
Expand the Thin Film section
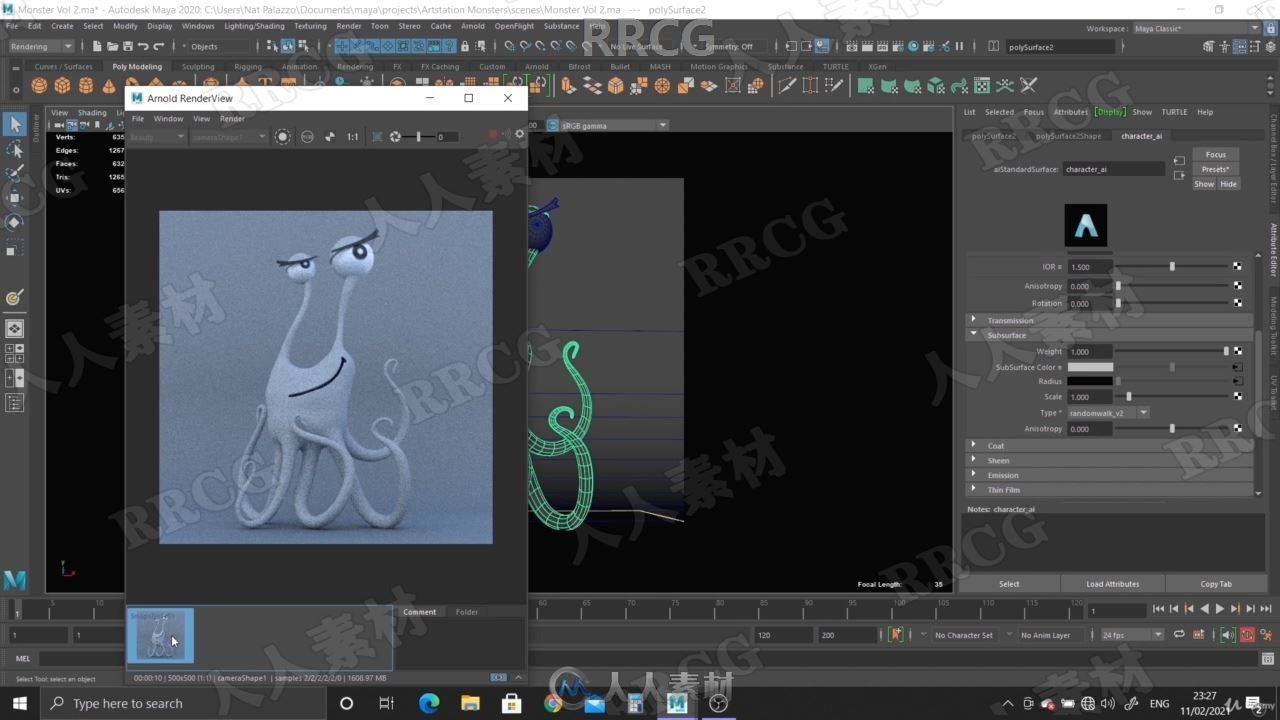[1109, 489]
